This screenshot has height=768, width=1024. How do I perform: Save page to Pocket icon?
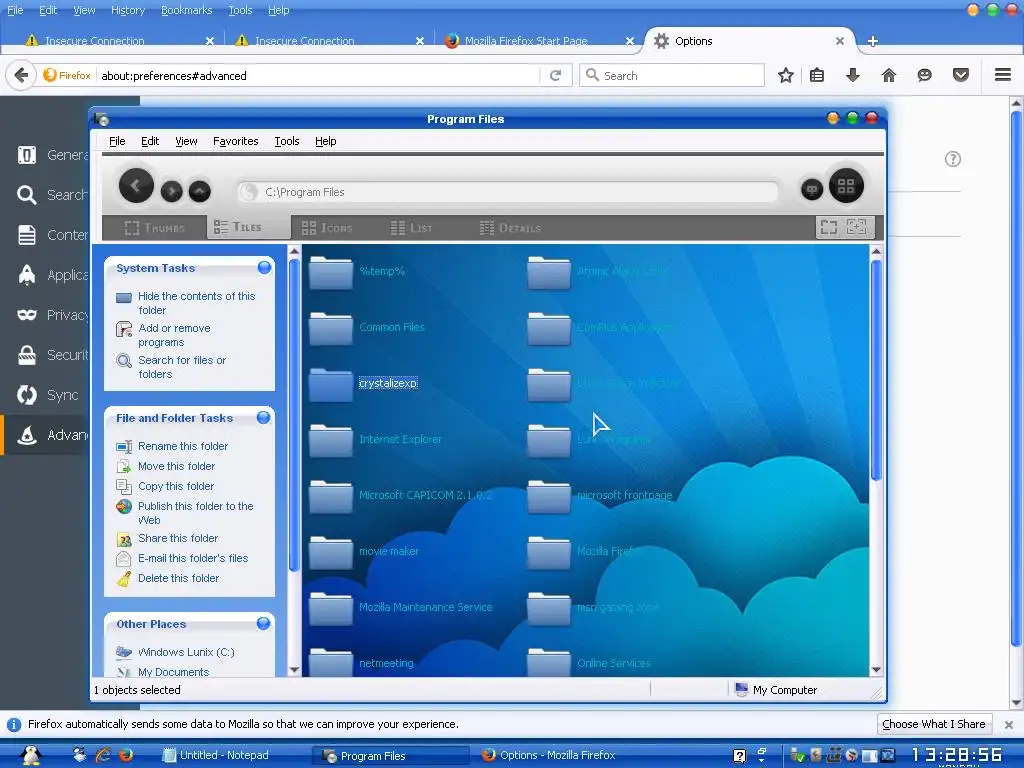961,76
